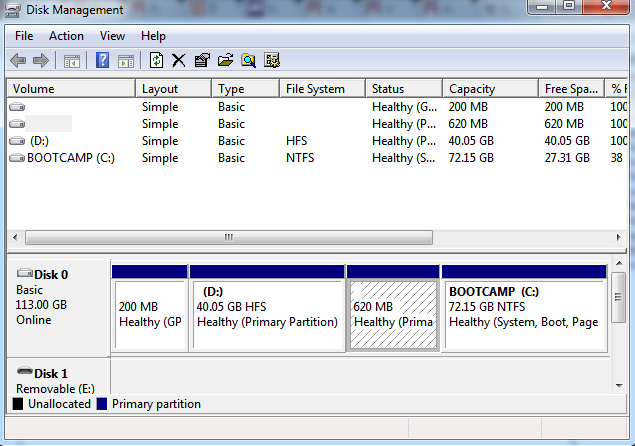Toggle the show/hide console tree icon
The height and width of the screenshot is (446, 635).
tap(72, 61)
